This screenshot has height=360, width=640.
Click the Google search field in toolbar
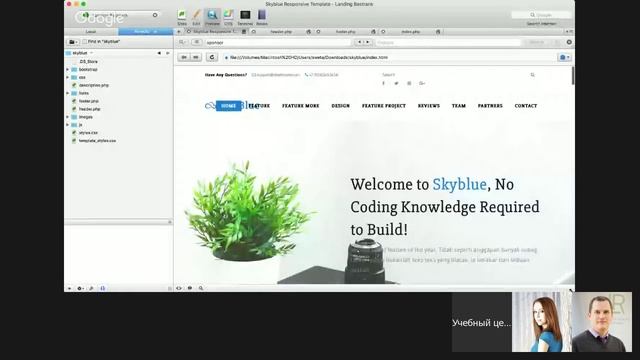tap(541, 15)
